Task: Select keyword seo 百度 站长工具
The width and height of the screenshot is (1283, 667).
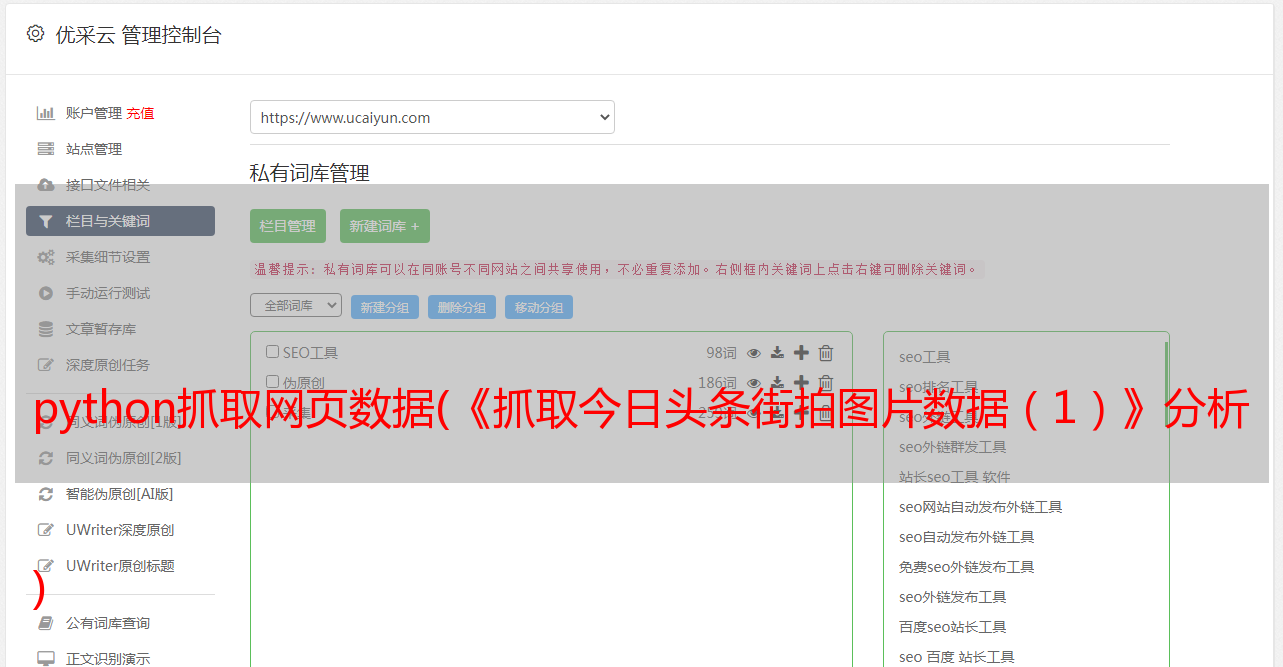Action: click(956, 657)
